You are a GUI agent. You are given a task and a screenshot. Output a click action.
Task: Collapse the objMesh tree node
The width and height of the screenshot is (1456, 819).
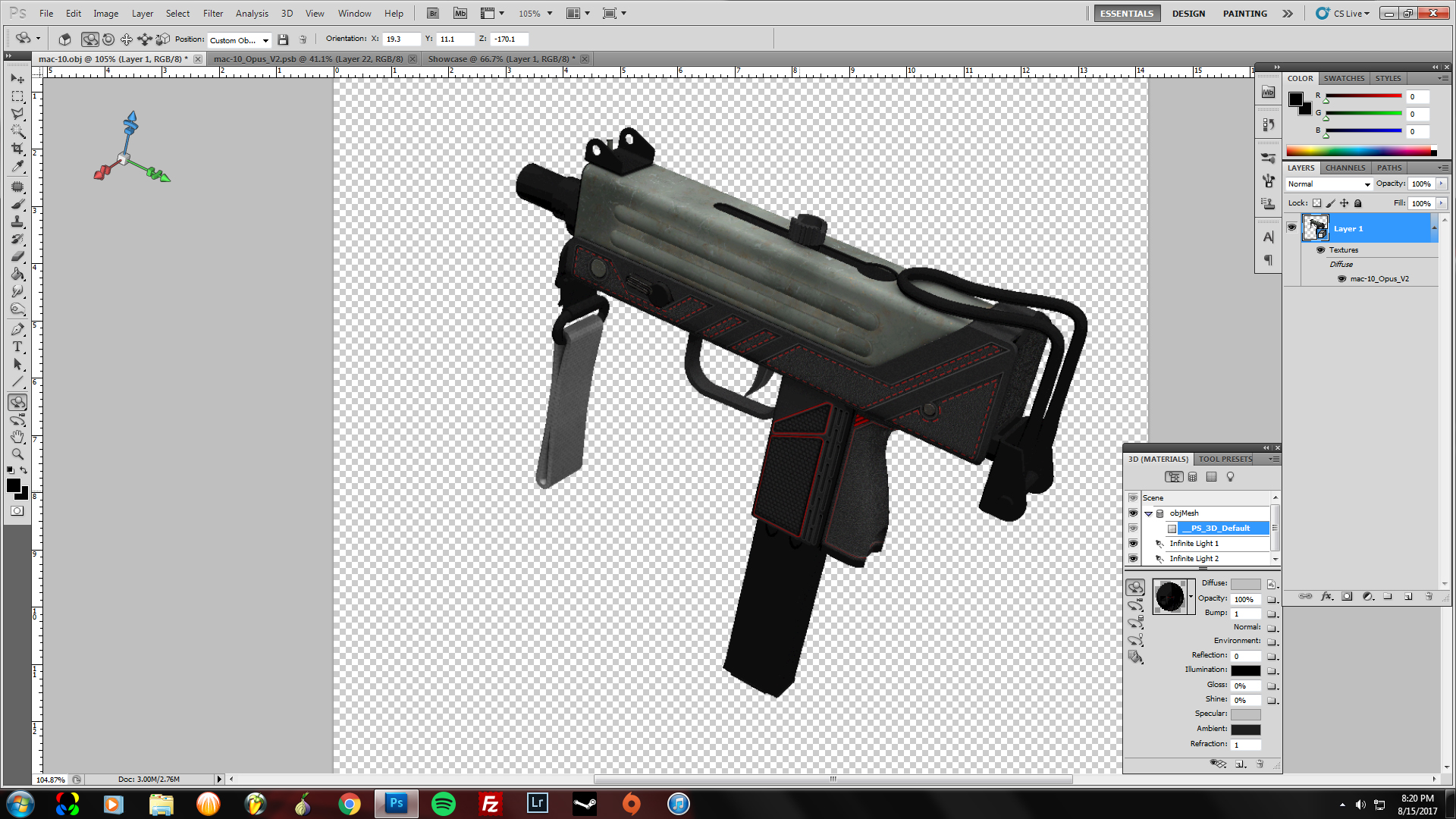tap(1148, 513)
